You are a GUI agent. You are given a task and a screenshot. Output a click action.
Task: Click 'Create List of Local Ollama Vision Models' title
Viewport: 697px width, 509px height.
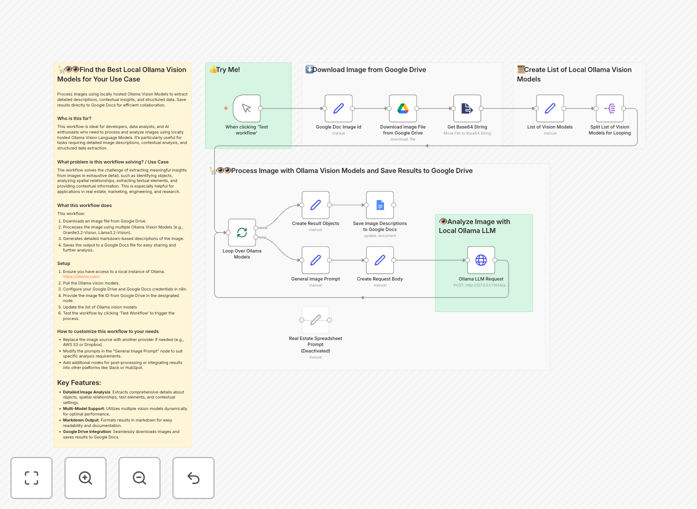click(574, 74)
